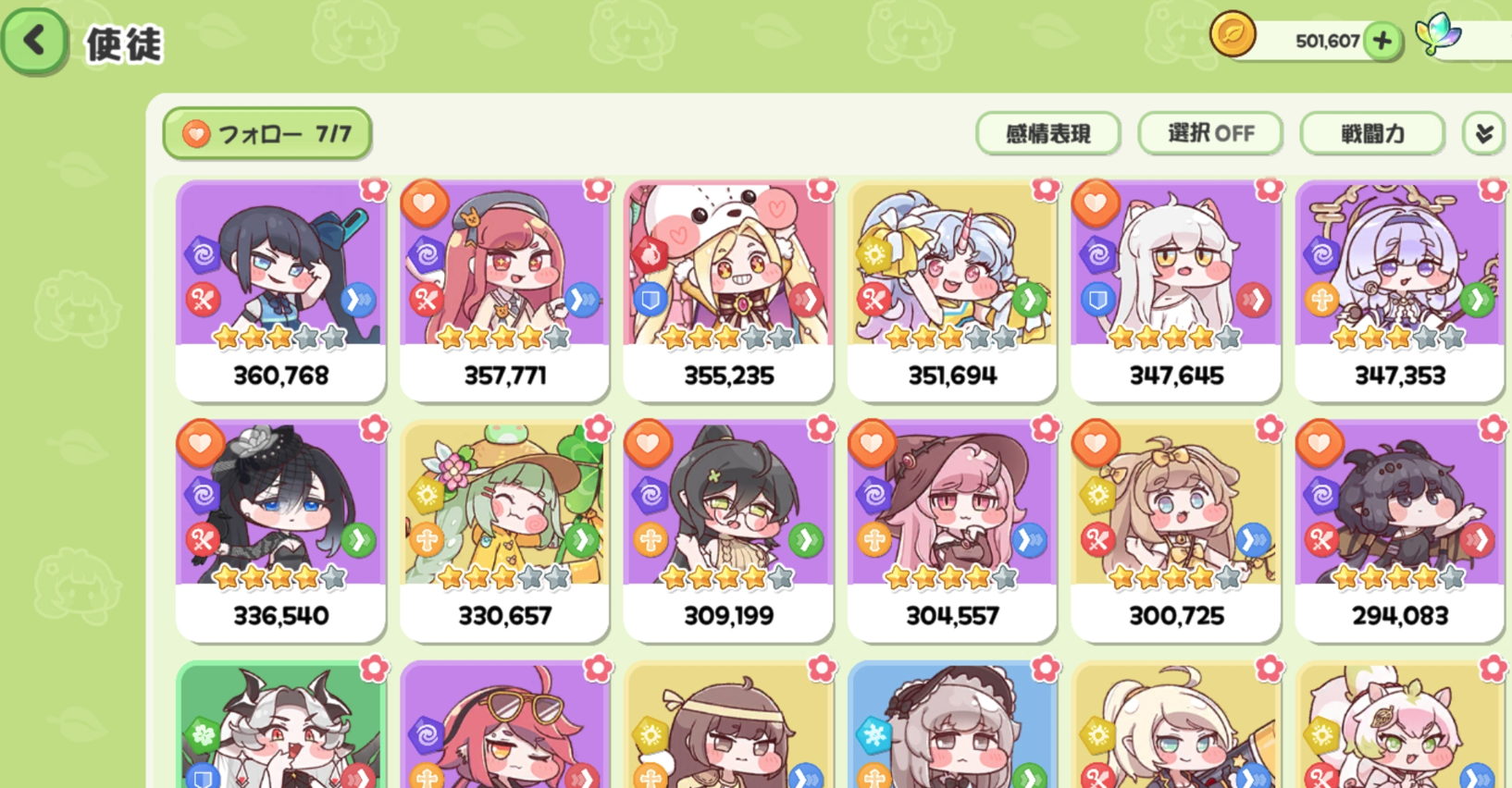Toggle the 選択 OFF button
The height and width of the screenshot is (788, 1512).
[1210, 134]
